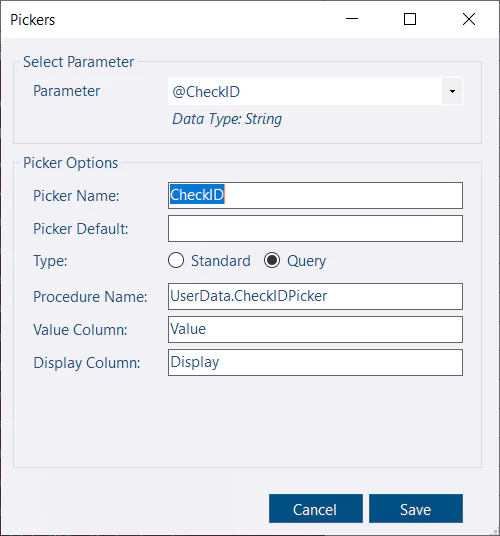The image size is (500, 536).
Task: Save the picker settings
Action: point(416,508)
